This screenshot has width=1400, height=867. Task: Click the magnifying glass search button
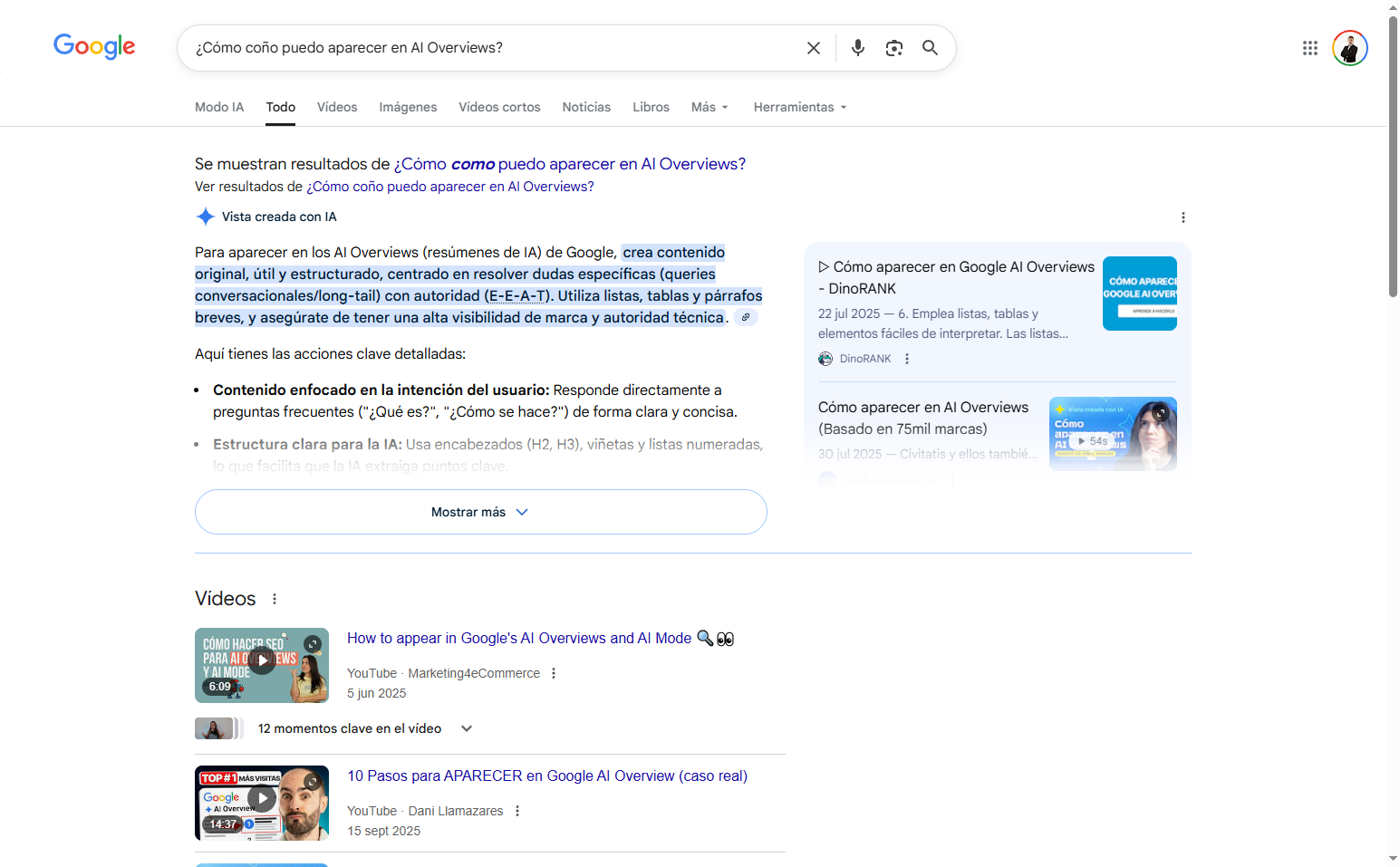click(x=930, y=48)
